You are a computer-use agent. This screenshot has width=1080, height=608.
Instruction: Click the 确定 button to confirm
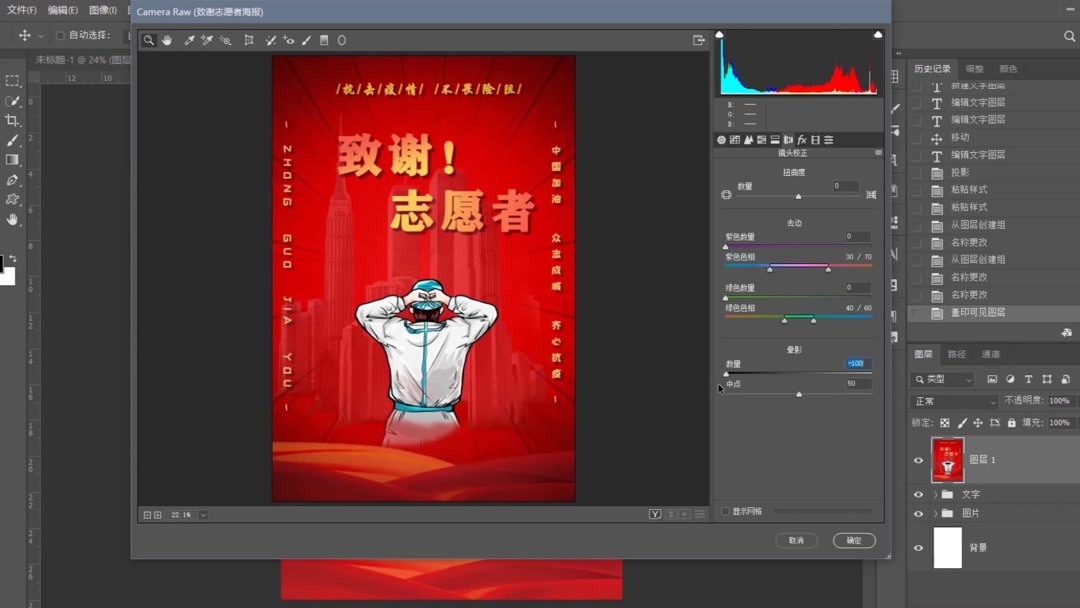[x=853, y=540]
